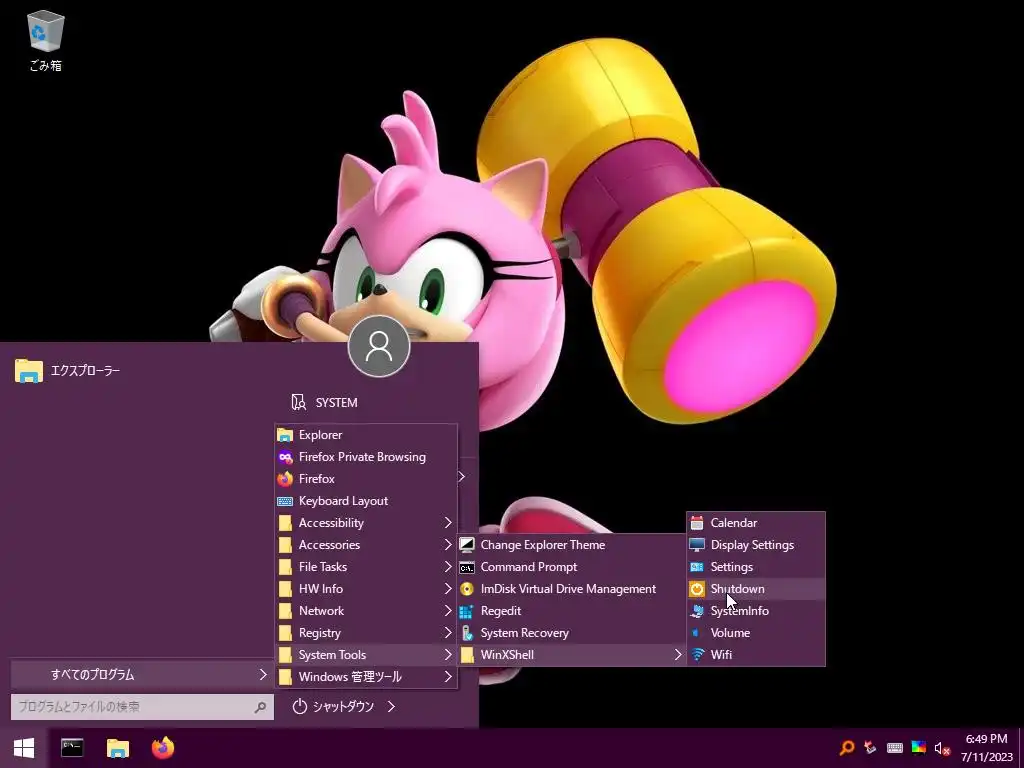This screenshot has width=1024, height=768.
Task: Expand the Accessories folder arrow
Action: tap(448, 545)
